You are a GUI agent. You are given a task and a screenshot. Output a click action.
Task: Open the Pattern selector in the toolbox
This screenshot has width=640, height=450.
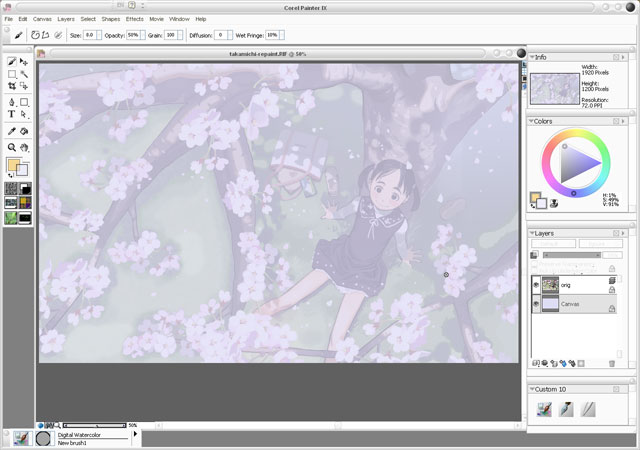(11, 203)
